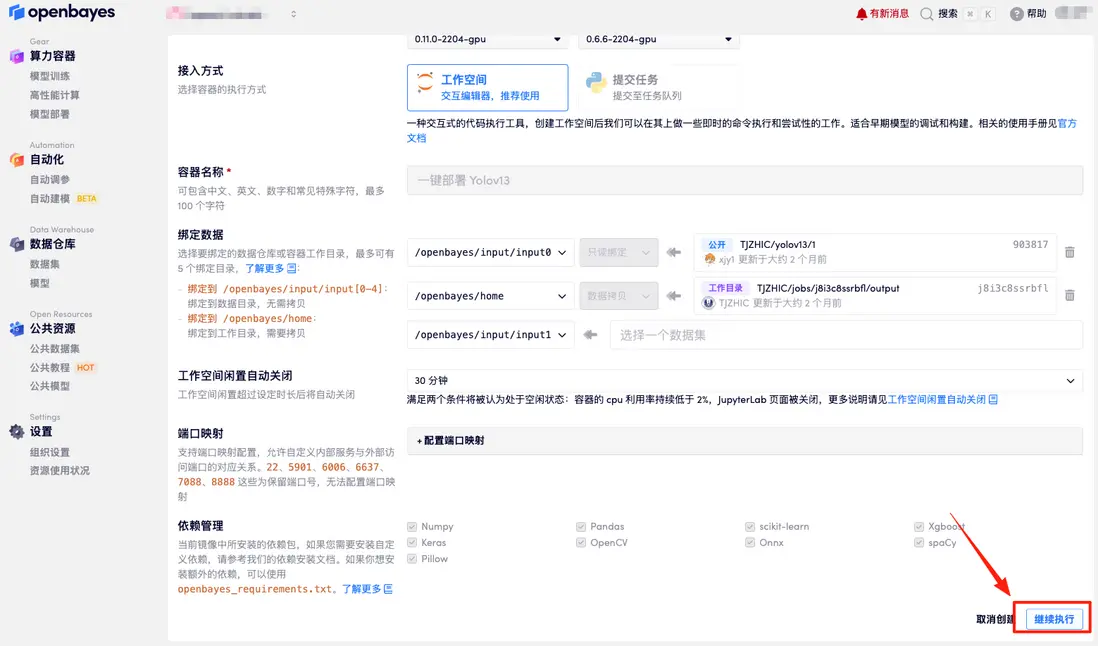Toggle the OpenCV dependency checkbox
Viewport: 1098px width, 646px height.
point(580,542)
